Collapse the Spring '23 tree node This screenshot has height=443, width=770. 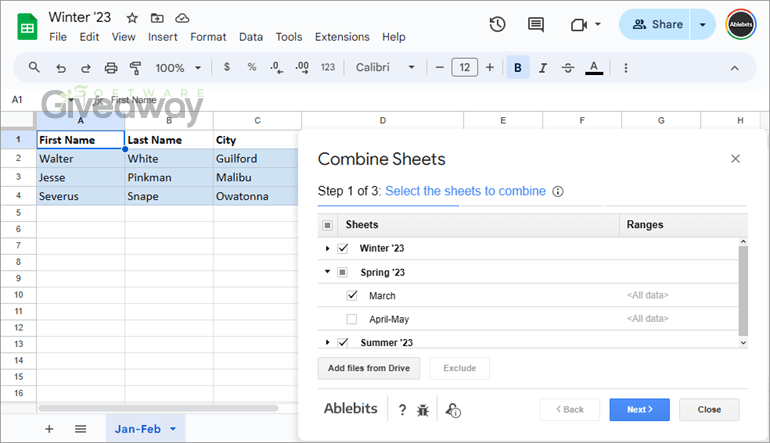(x=328, y=272)
